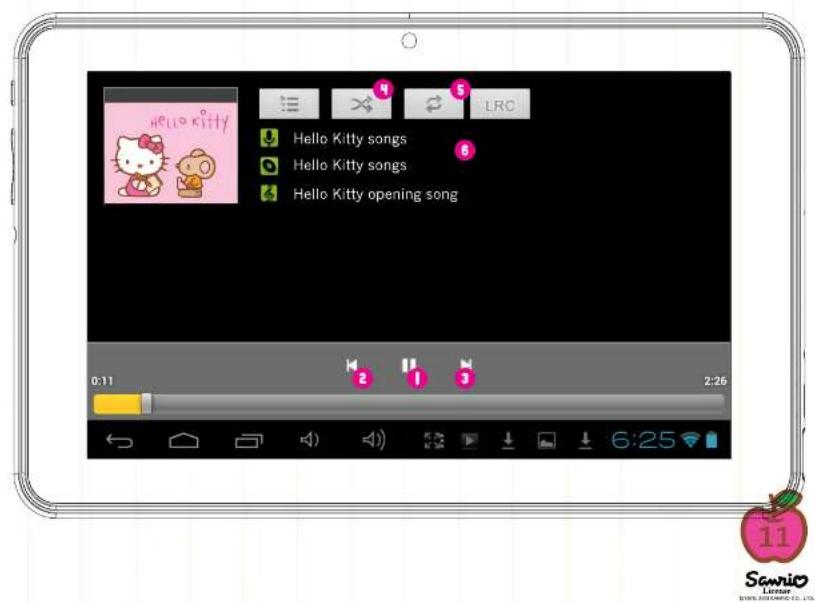This screenshot has width=815, height=603.
Task: Raise volume with the volume up icon
Action: tap(374, 440)
